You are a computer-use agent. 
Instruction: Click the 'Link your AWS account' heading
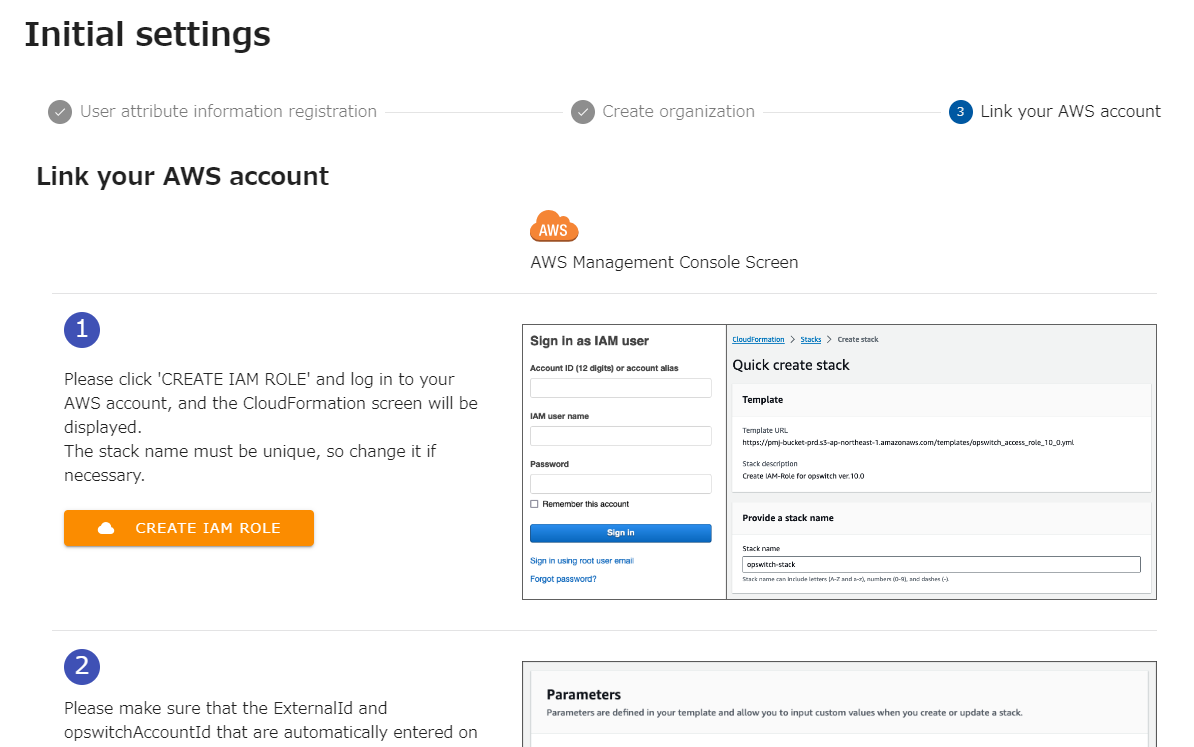click(x=183, y=177)
